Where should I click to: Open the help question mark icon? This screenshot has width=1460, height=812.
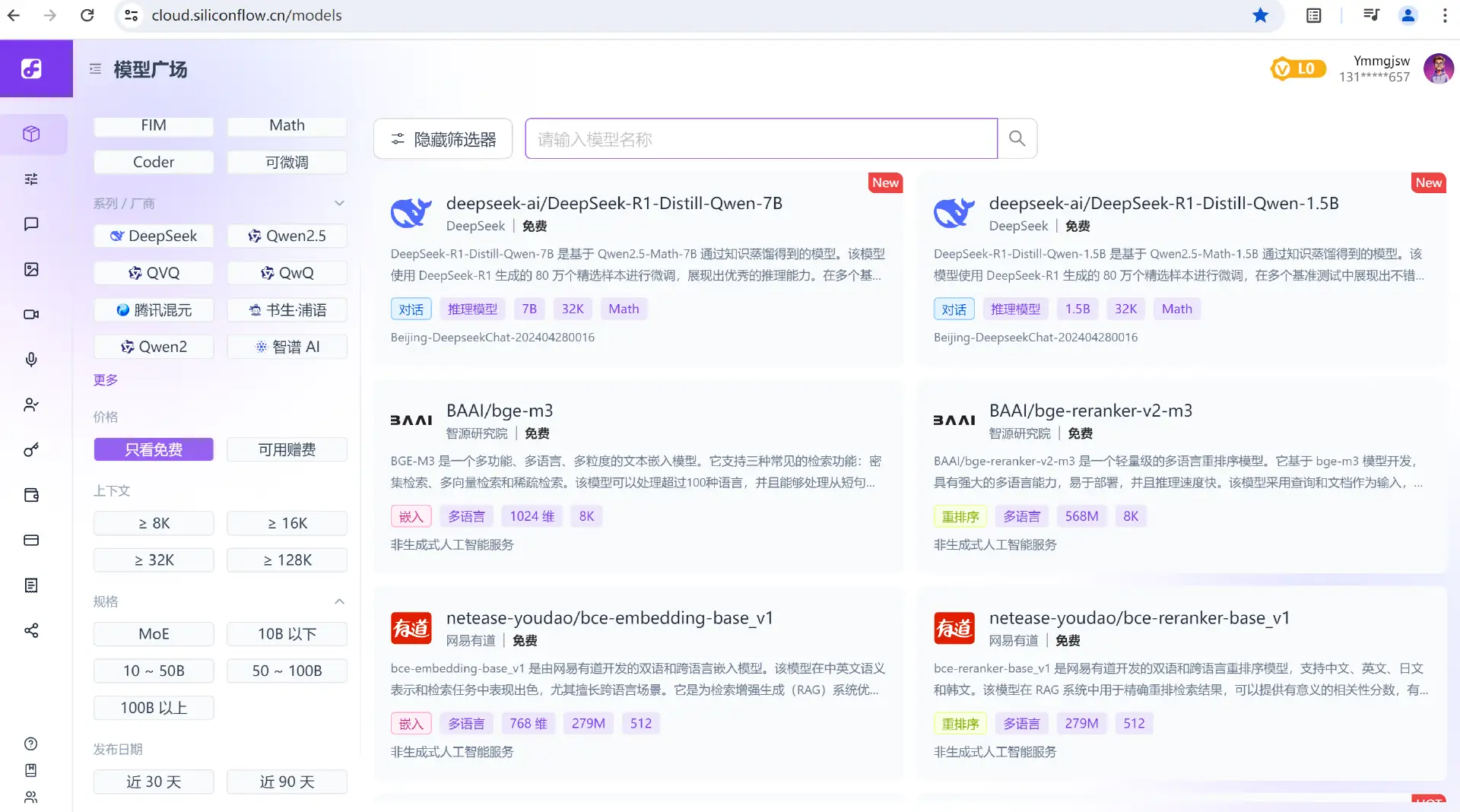click(x=31, y=744)
